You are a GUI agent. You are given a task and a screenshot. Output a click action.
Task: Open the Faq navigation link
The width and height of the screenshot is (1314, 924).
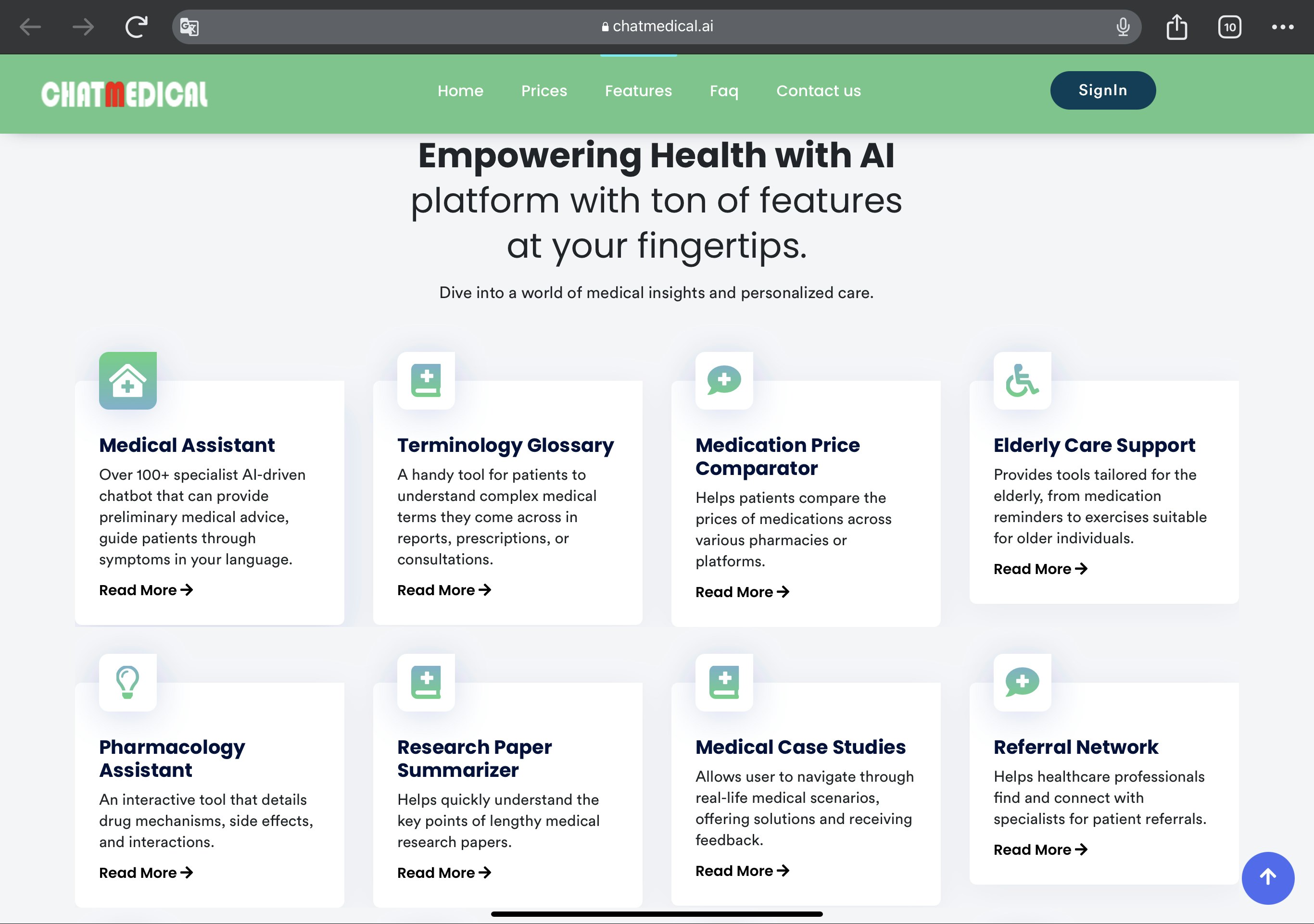pyautogui.click(x=724, y=91)
